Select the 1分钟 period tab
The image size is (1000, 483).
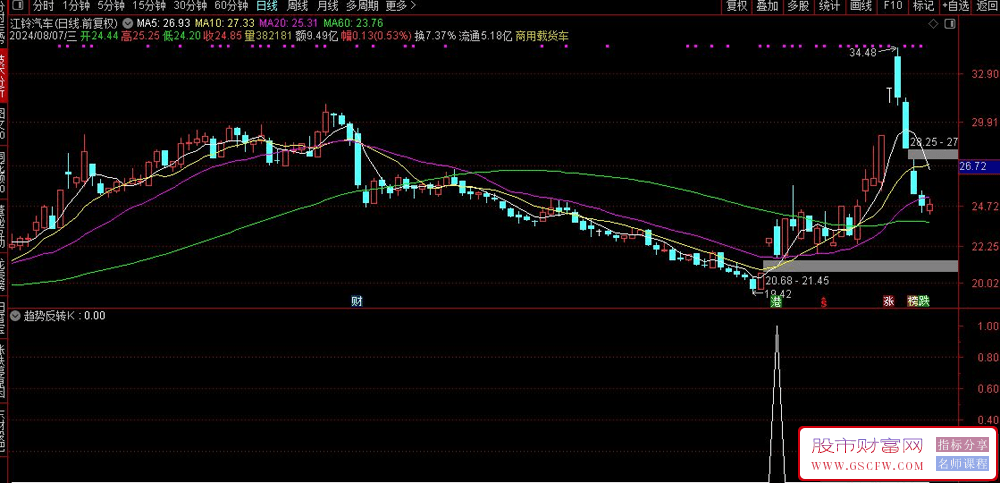coord(75,6)
